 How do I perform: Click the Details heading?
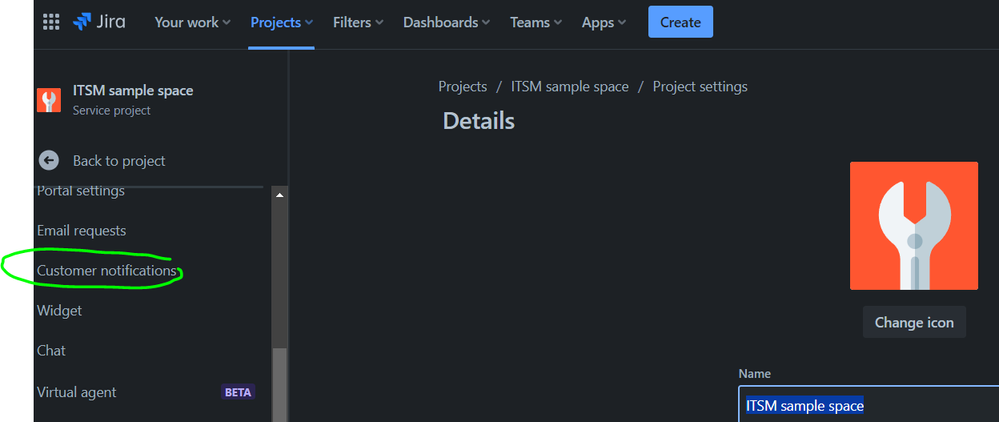(478, 120)
